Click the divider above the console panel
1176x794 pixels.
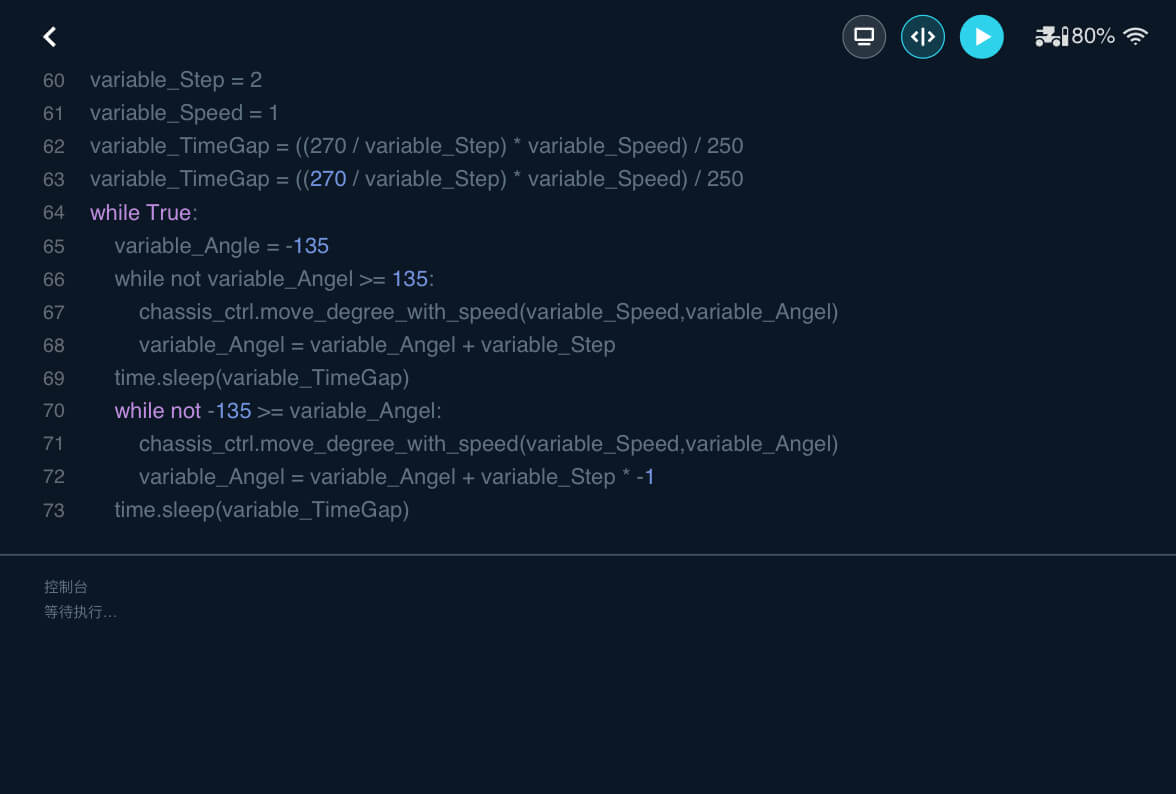tap(588, 554)
